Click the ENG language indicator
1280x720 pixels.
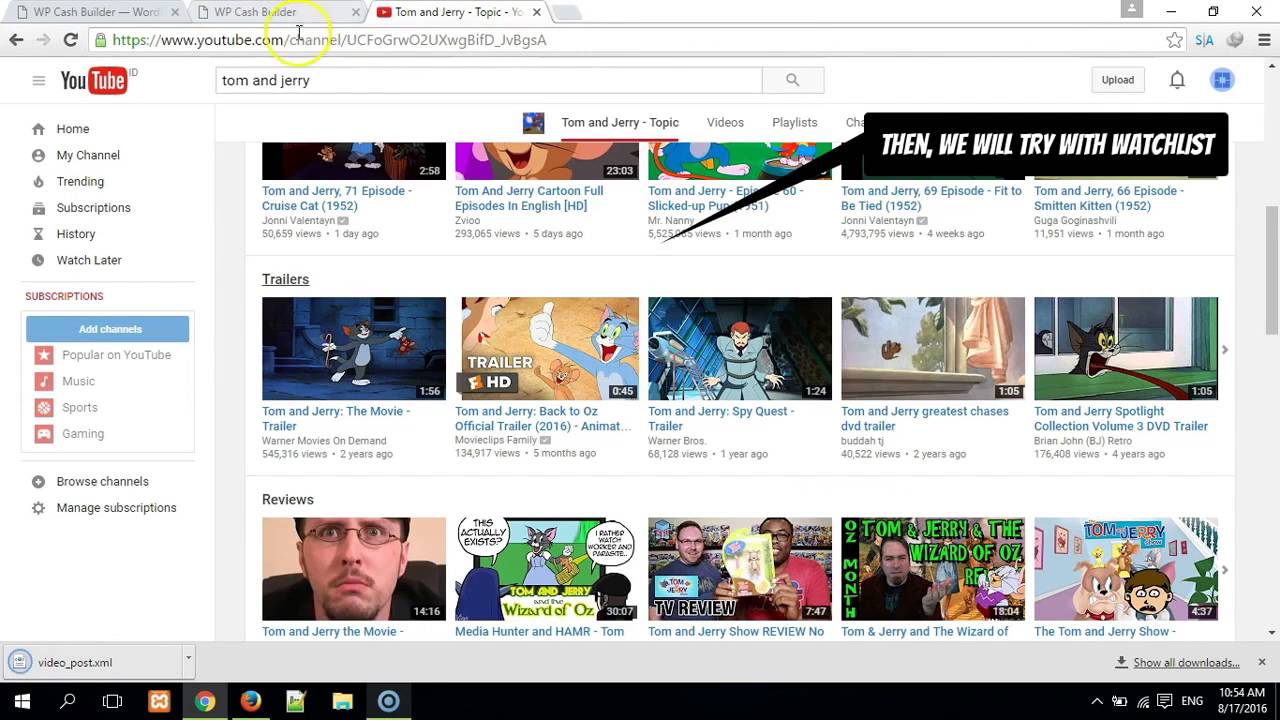pos(1192,701)
